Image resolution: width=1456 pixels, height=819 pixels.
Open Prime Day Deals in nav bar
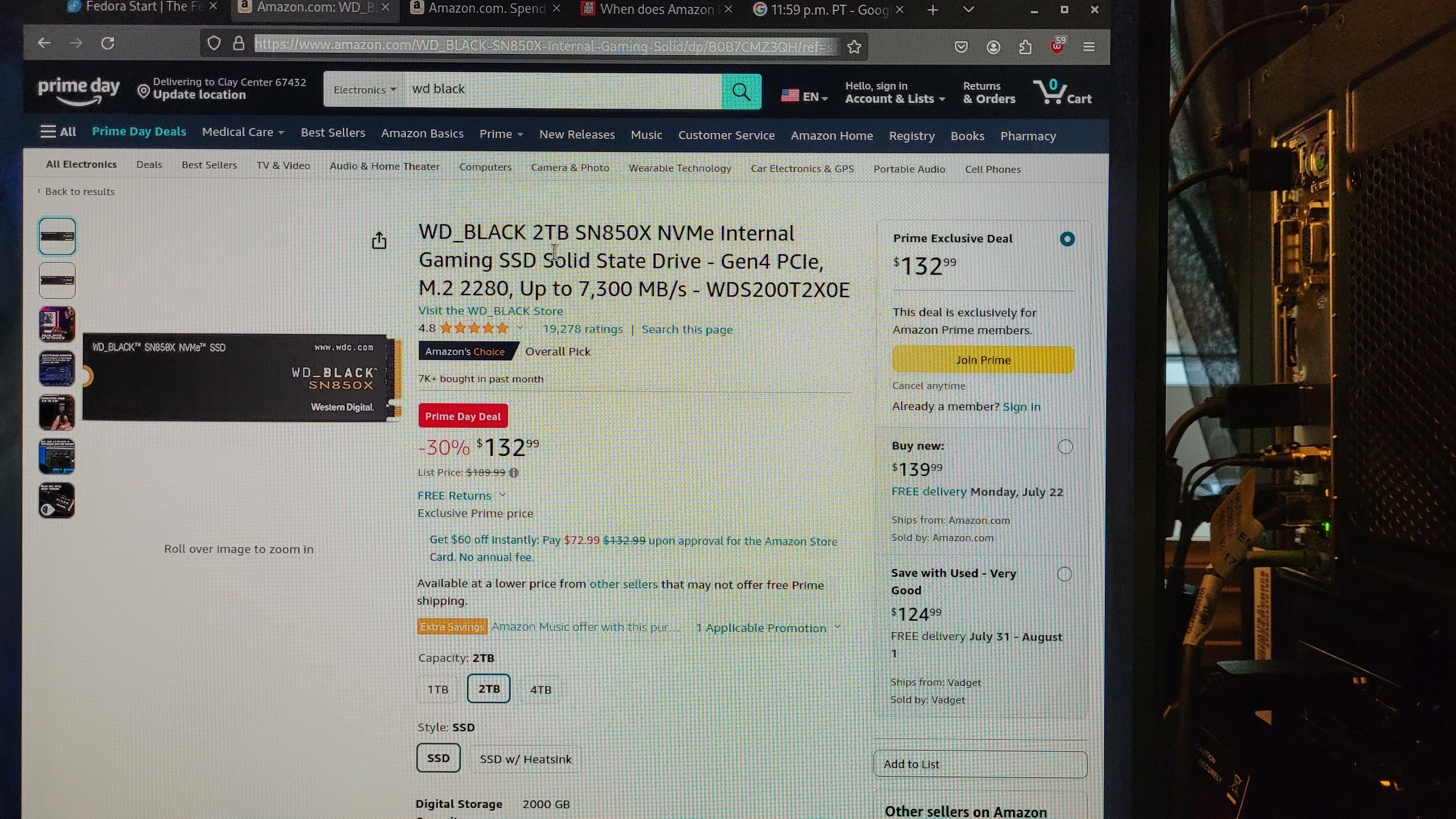(x=139, y=132)
